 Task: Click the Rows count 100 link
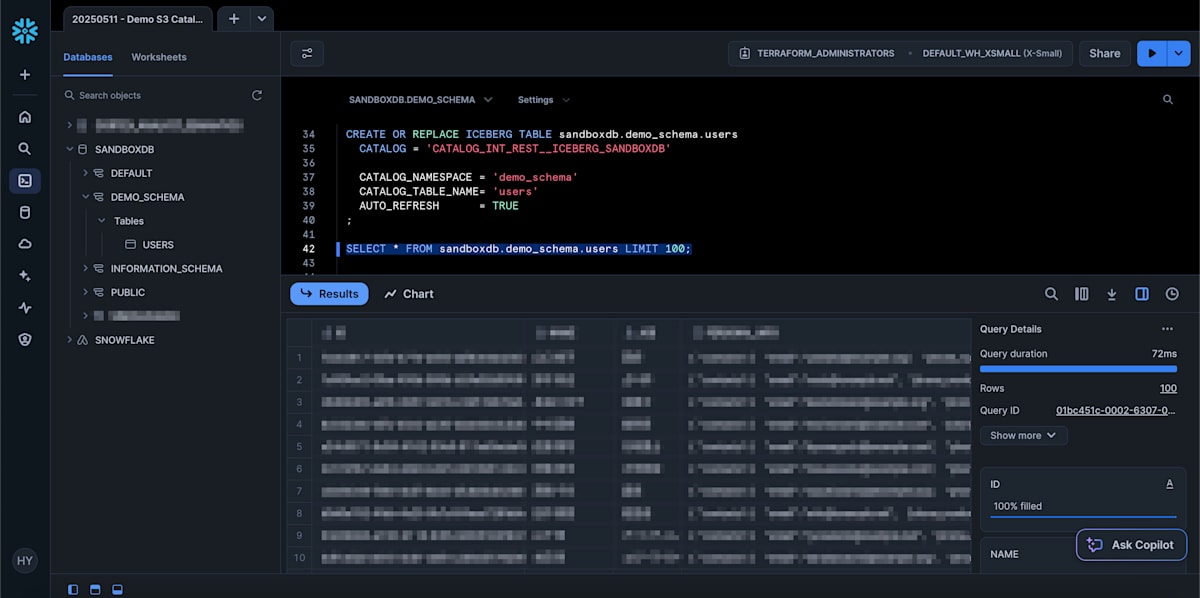click(1168, 388)
